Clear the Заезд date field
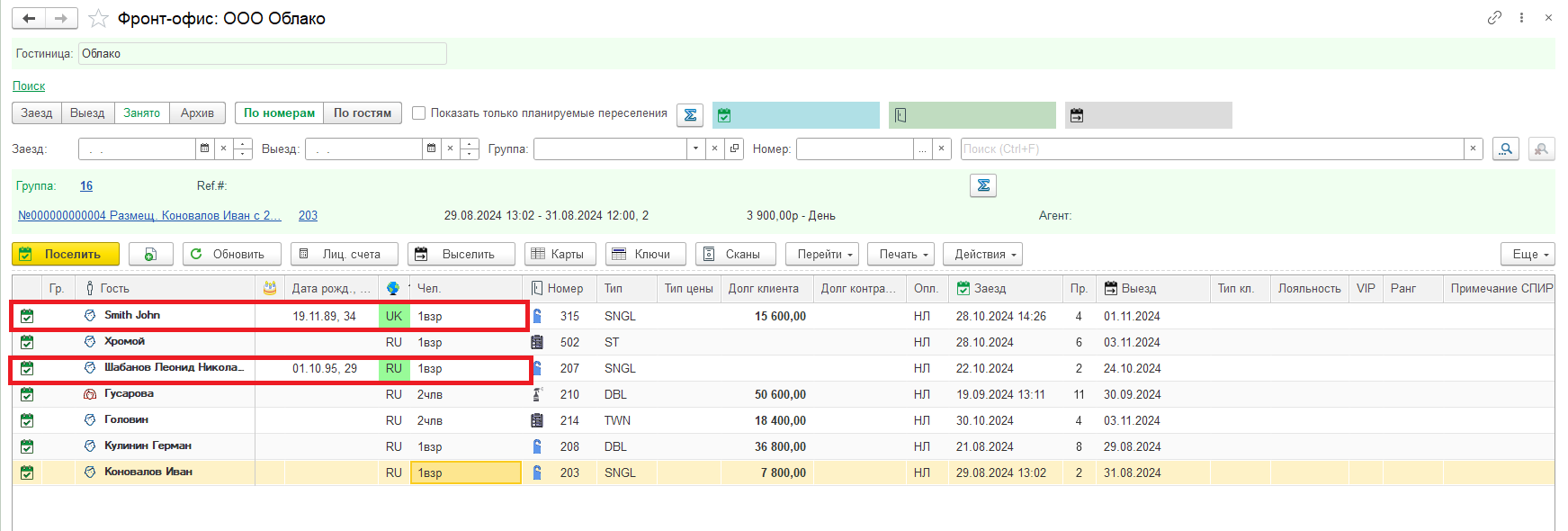The image size is (1568, 531). [222, 148]
